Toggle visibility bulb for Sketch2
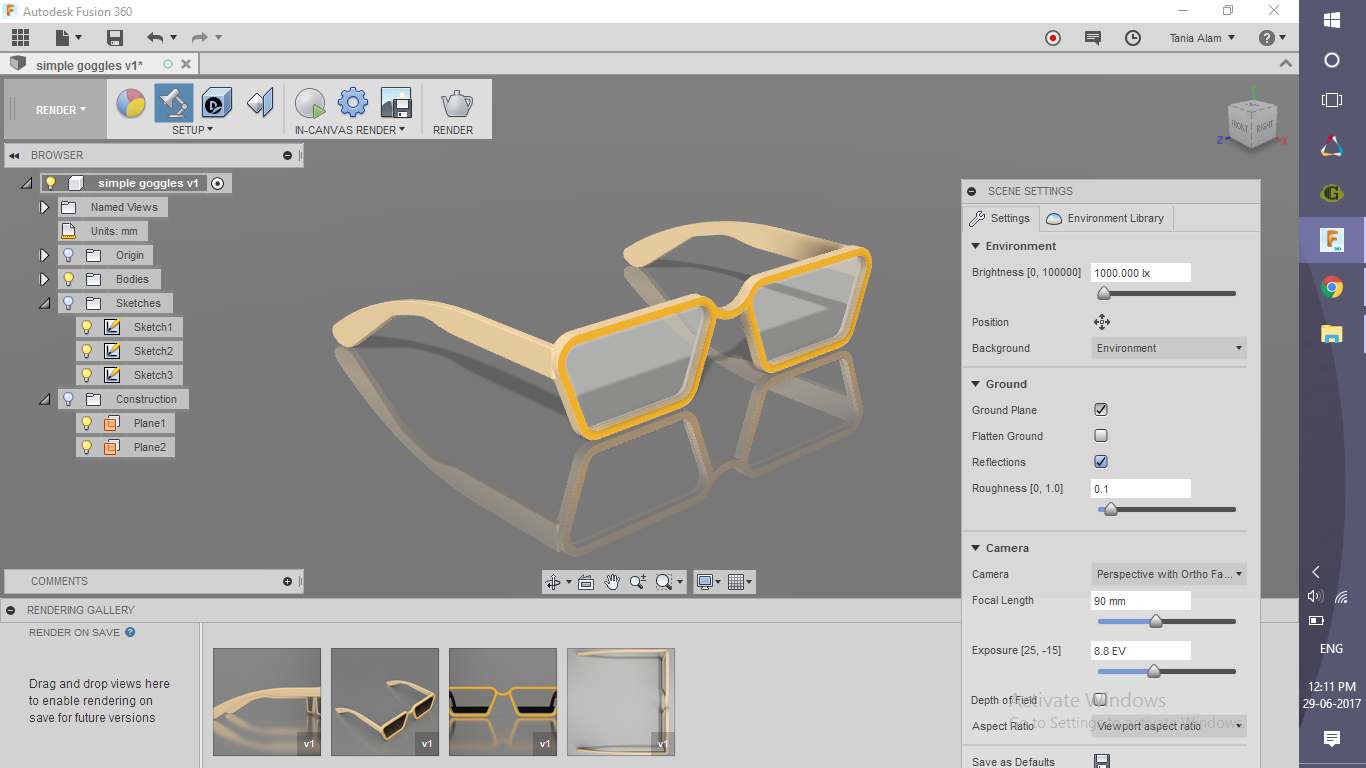The image size is (1366, 768). click(87, 351)
